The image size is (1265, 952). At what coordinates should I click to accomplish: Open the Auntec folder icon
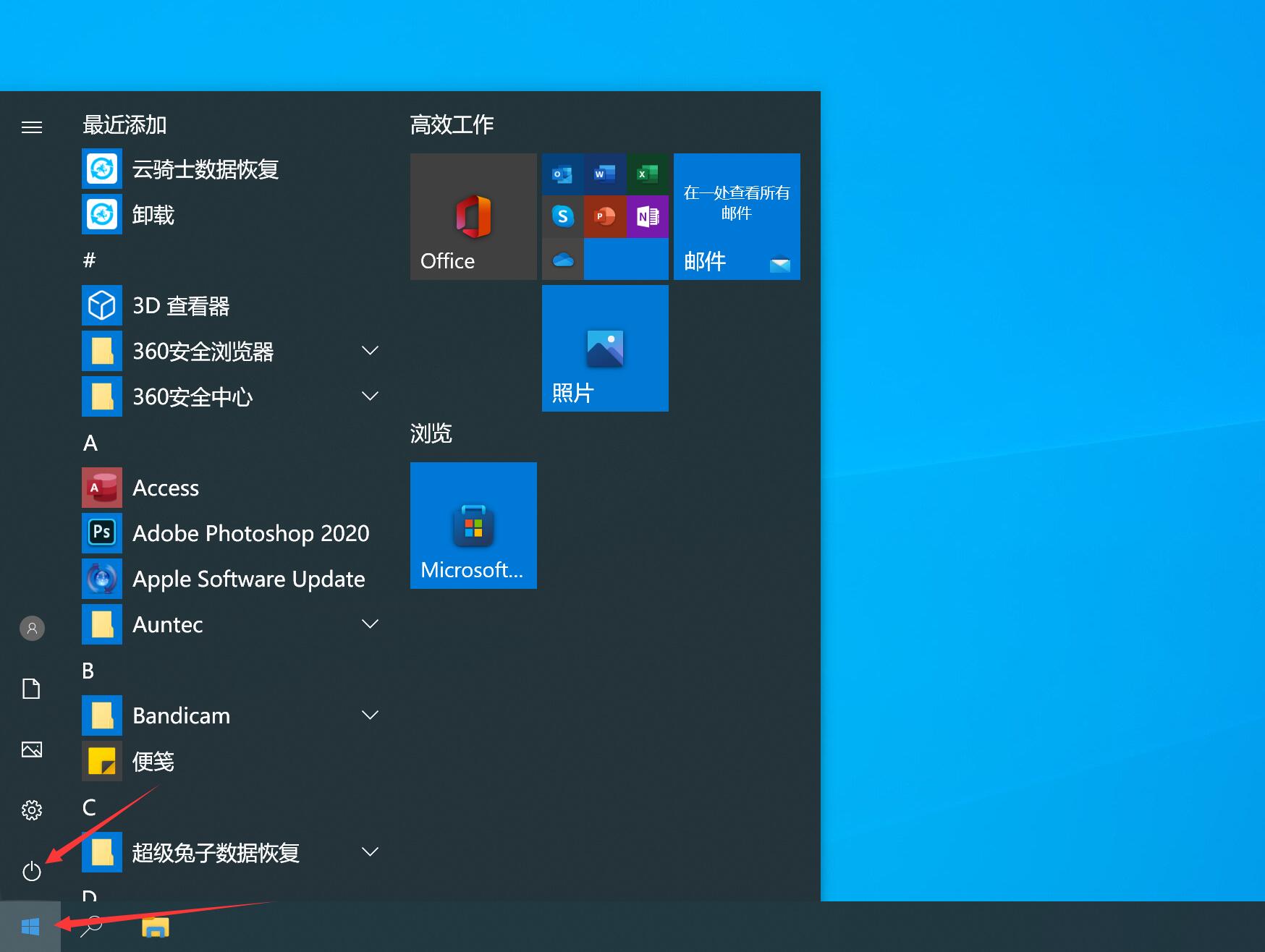(x=102, y=624)
